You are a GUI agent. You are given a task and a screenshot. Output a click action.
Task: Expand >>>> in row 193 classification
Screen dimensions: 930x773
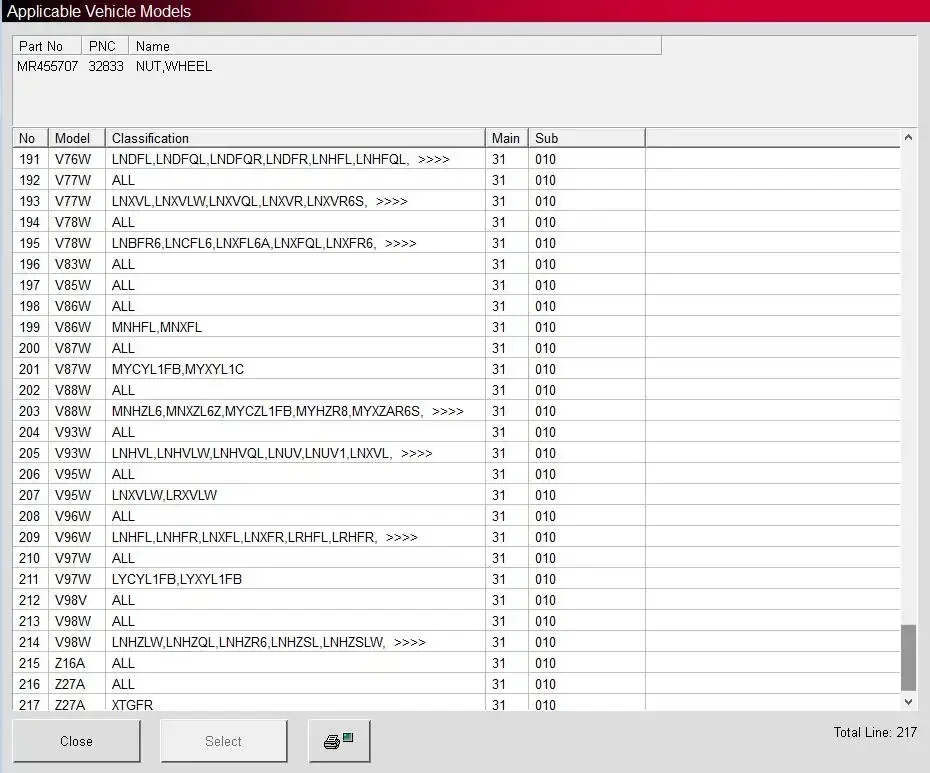tap(391, 202)
